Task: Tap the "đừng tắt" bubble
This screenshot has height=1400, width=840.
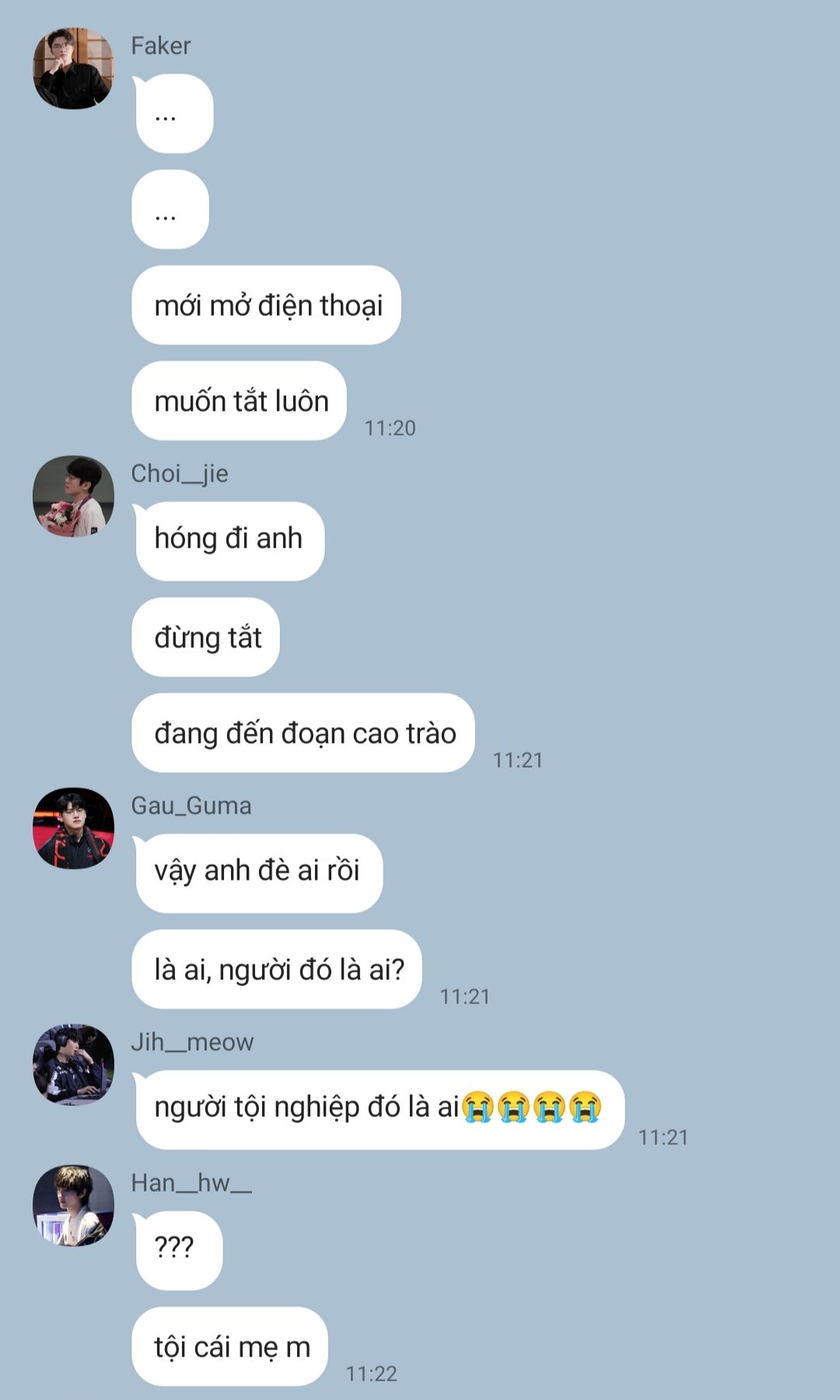Action: tap(206, 637)
